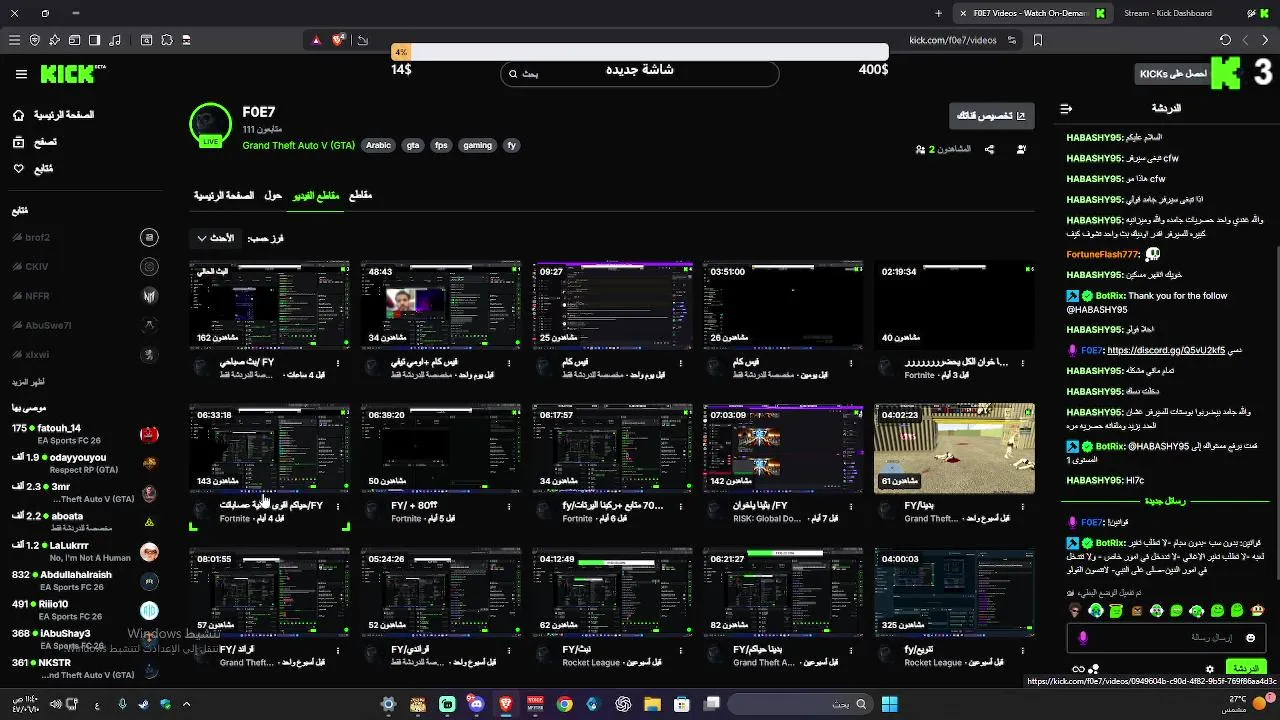Click FortuneFlash777 username in chat

(1103, 254)
